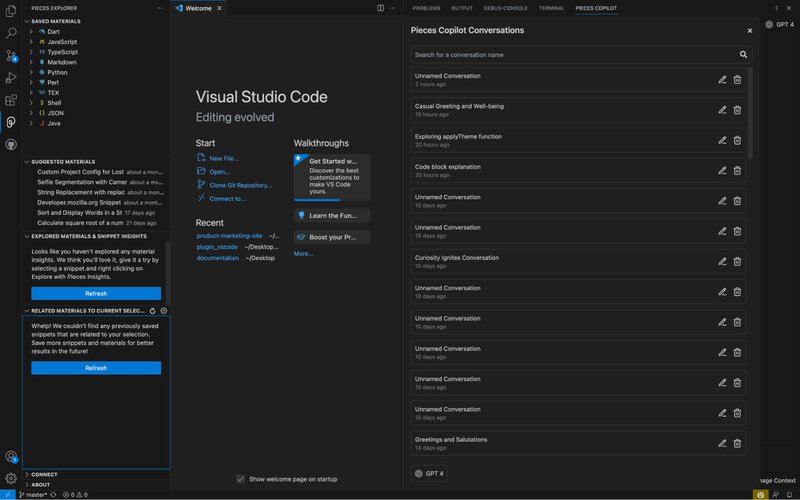Image resolution: width=800 pixels, height=500 pixels.
Task: Open the Manage gear in activity bar
Action: coord(11,479)
